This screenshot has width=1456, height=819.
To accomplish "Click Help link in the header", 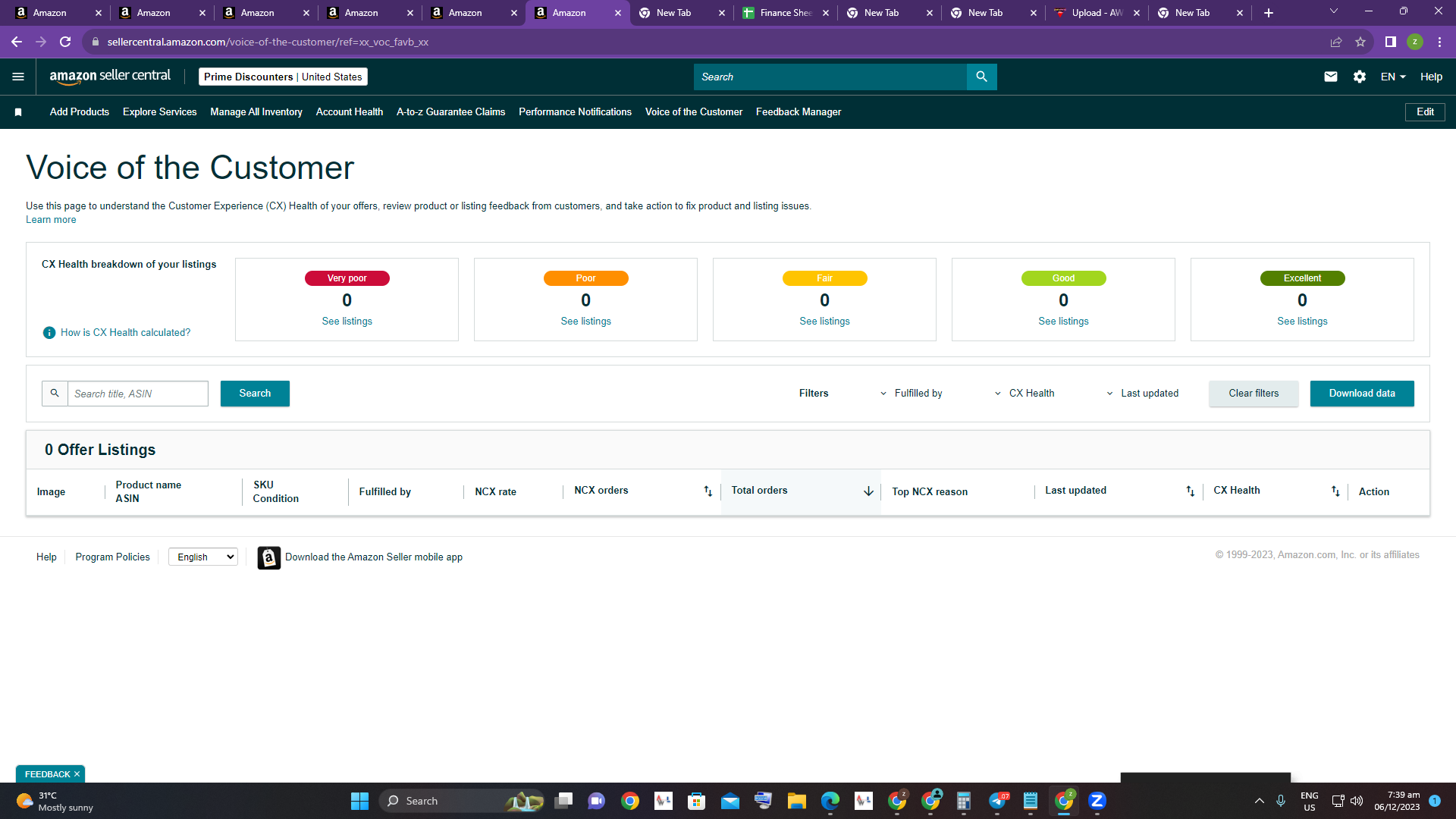I will pos(1431,77).
